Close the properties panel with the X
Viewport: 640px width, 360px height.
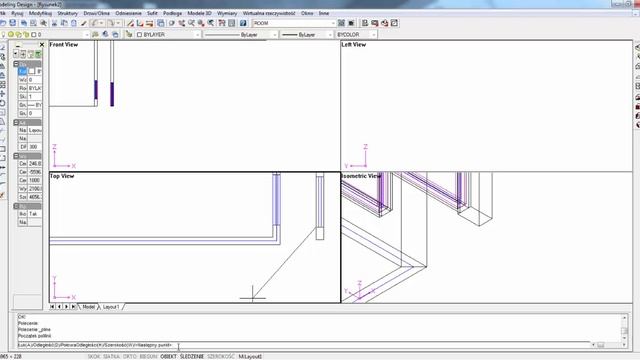41,44
